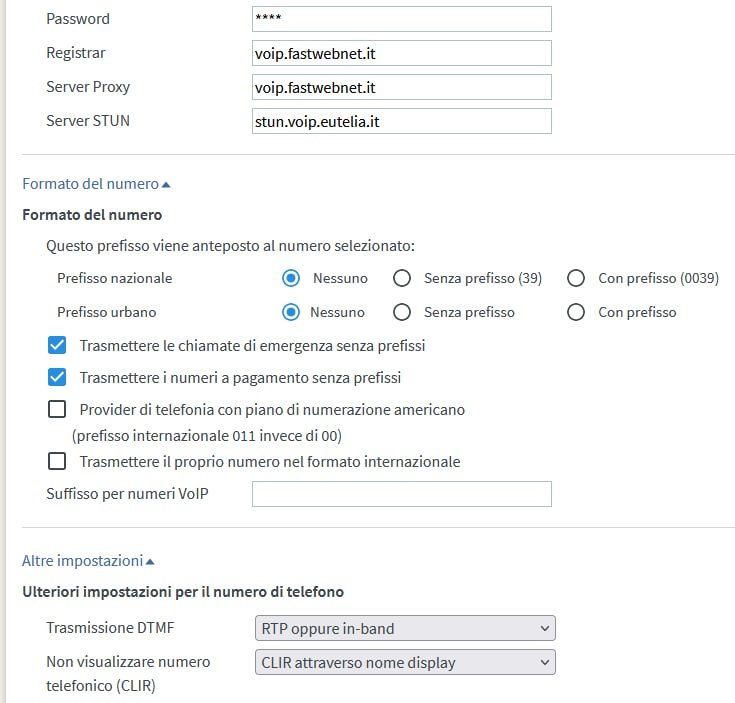Click the Suffisso per numeri VoIP field

tap(401, 494)
